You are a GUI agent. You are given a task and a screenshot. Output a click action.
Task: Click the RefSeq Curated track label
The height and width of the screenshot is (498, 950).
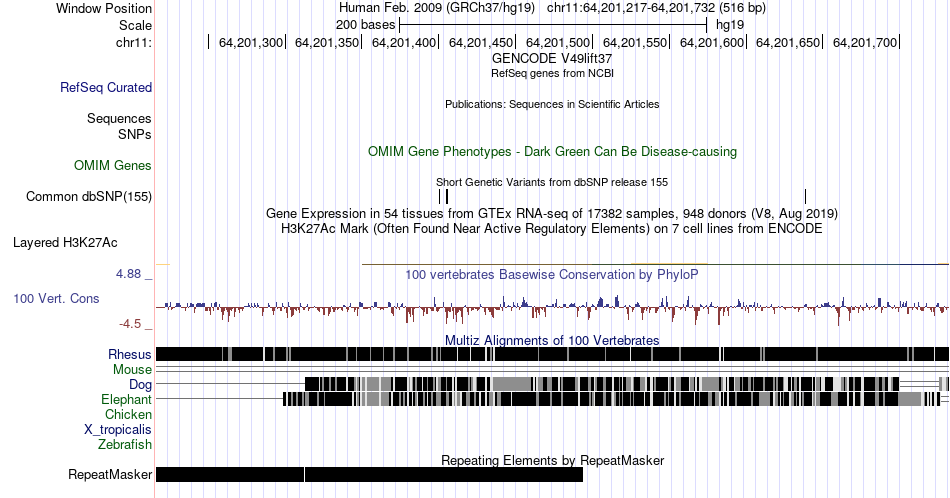tap(105, 87)
